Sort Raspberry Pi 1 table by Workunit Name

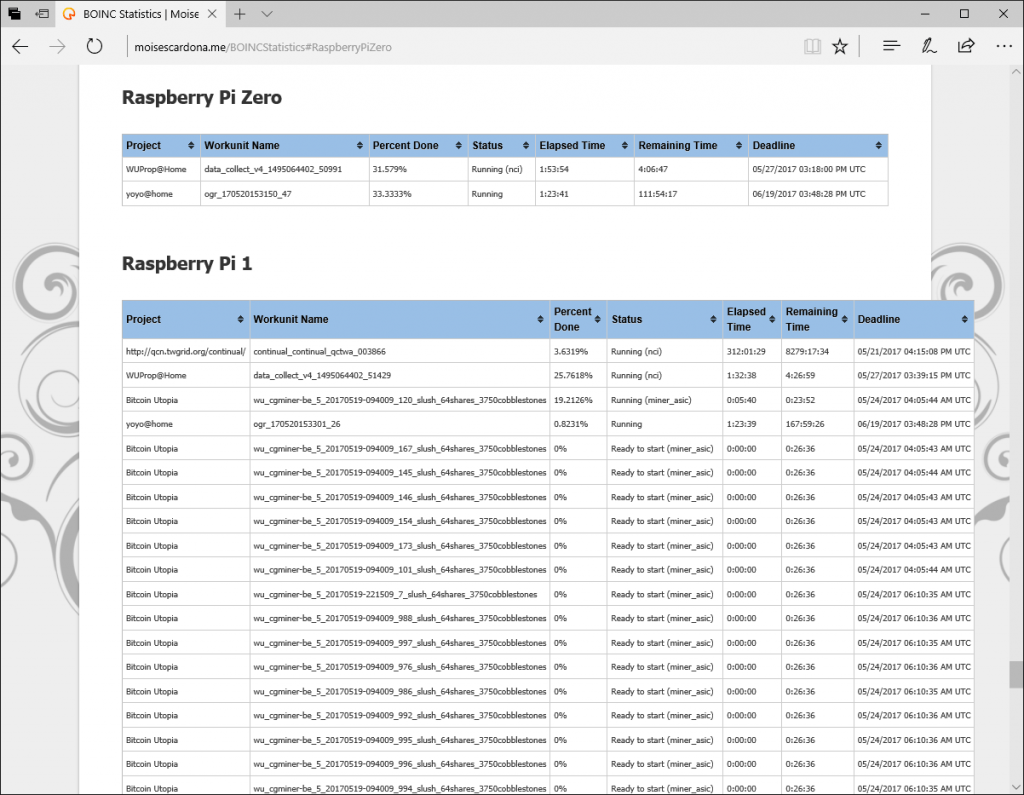click(399, 319)
